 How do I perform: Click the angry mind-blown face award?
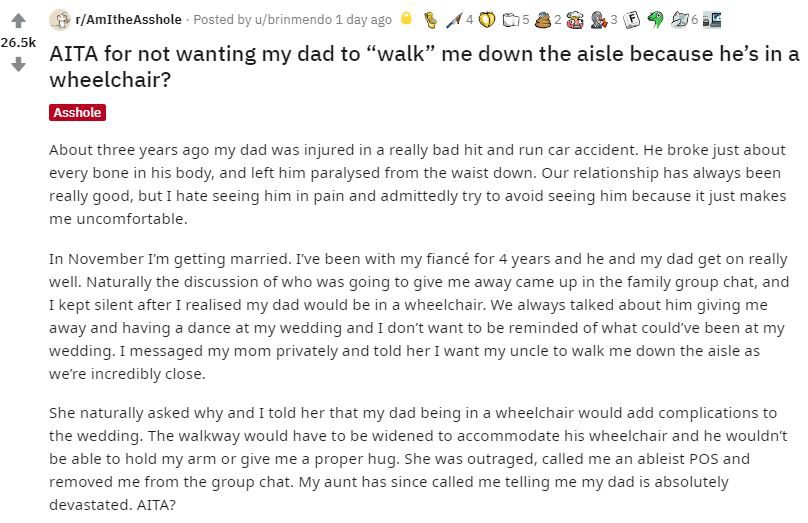[575, 20]
